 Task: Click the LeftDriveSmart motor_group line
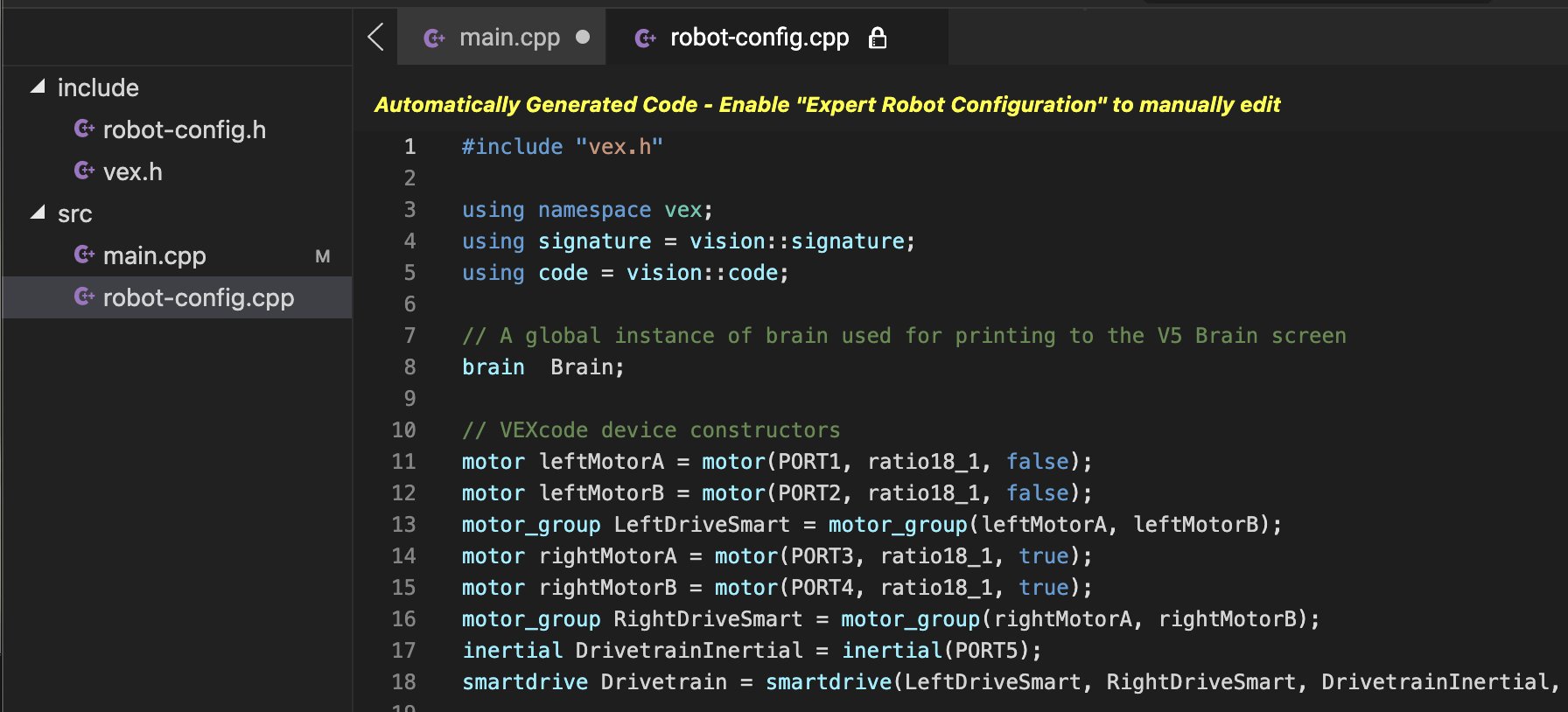[872, 525]
